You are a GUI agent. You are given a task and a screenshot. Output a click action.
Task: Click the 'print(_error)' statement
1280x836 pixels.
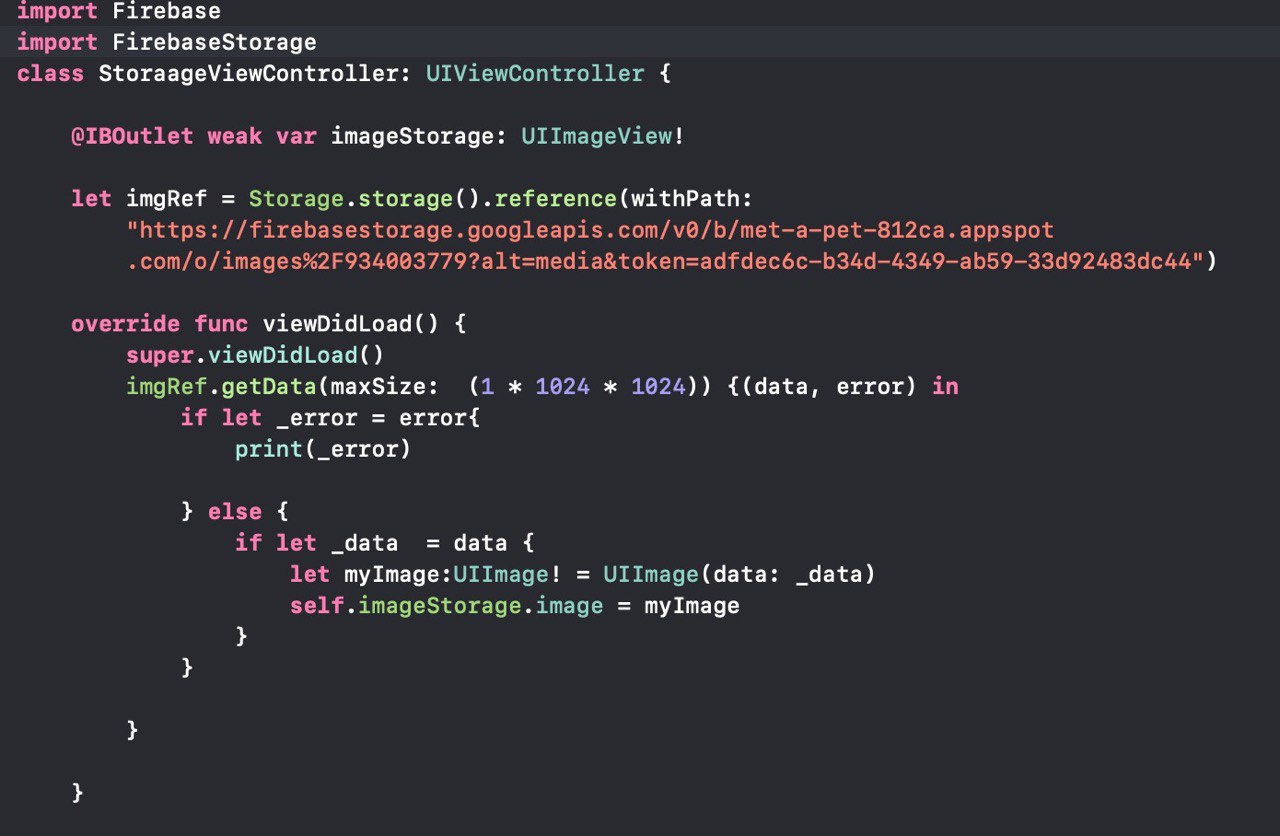click(323, 449)
